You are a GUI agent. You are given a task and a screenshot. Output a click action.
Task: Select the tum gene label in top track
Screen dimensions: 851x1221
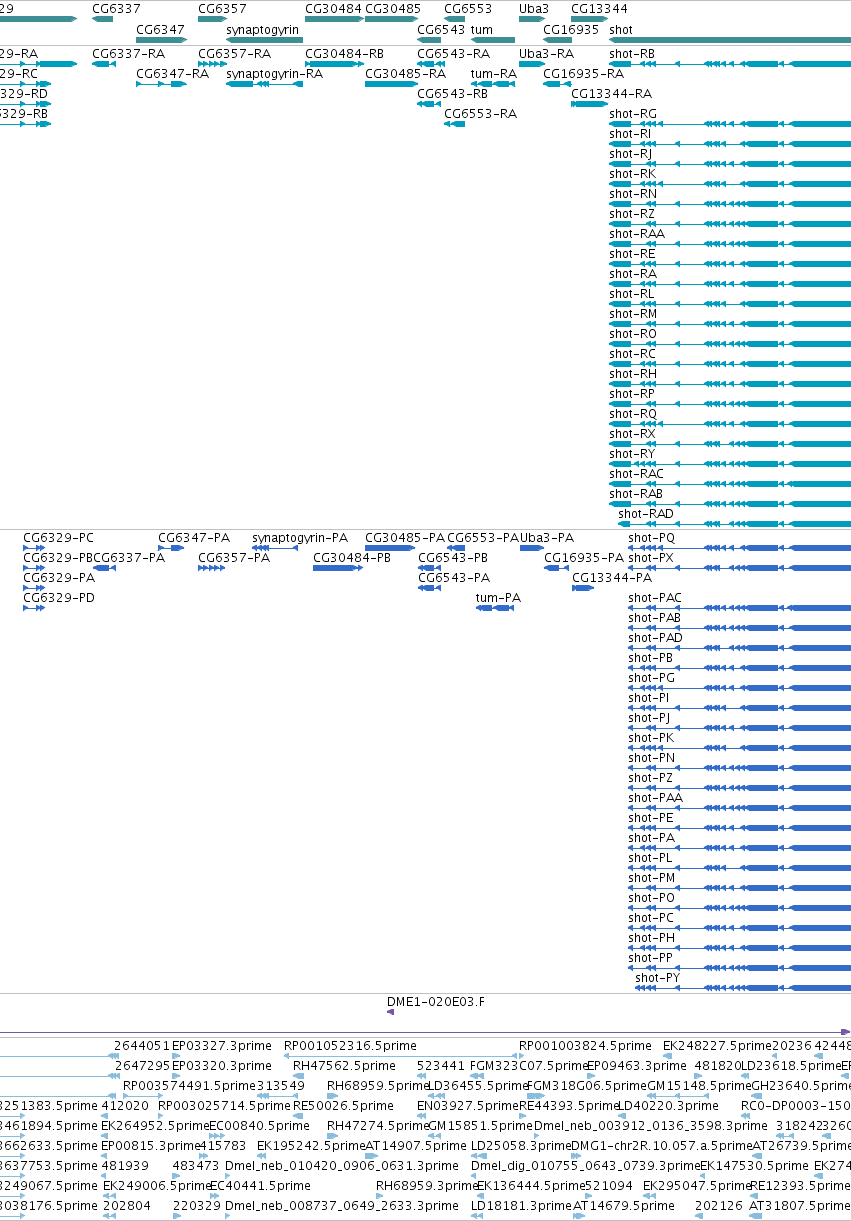pyautogui.click(x=482, y=30)
